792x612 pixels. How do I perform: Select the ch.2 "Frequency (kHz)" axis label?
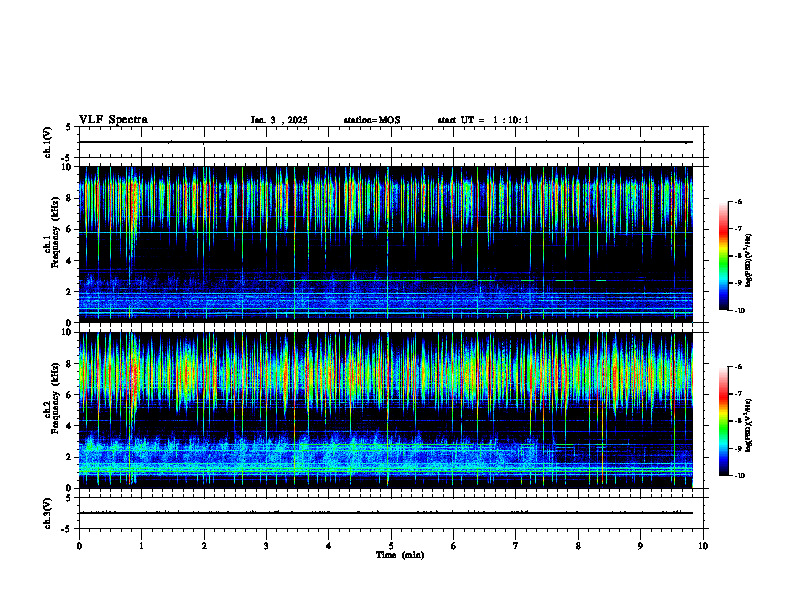(55, 398)
